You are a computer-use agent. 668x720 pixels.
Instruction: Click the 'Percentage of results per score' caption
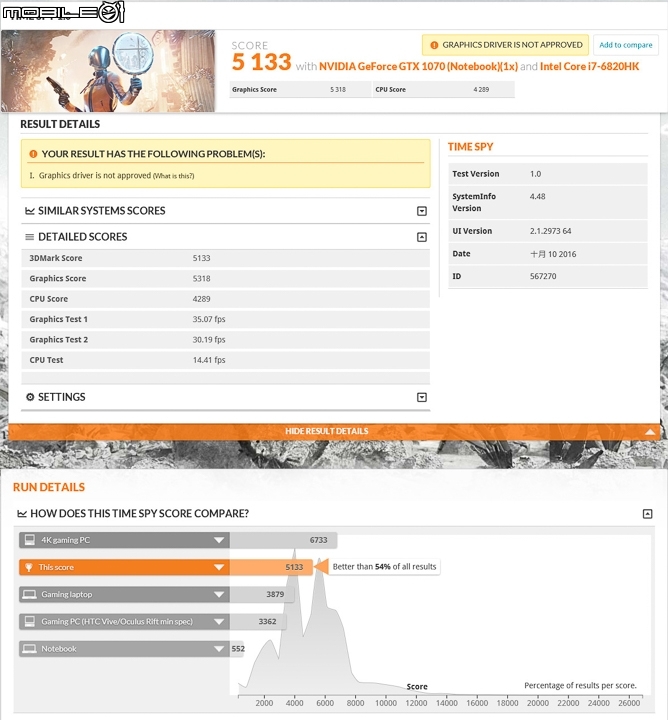pos(580,686)
